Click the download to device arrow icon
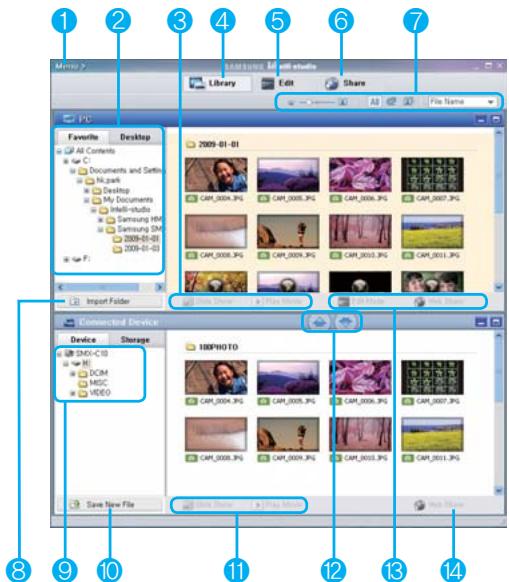The width and height of the screenshot is (509, 582). click(346, 322)
